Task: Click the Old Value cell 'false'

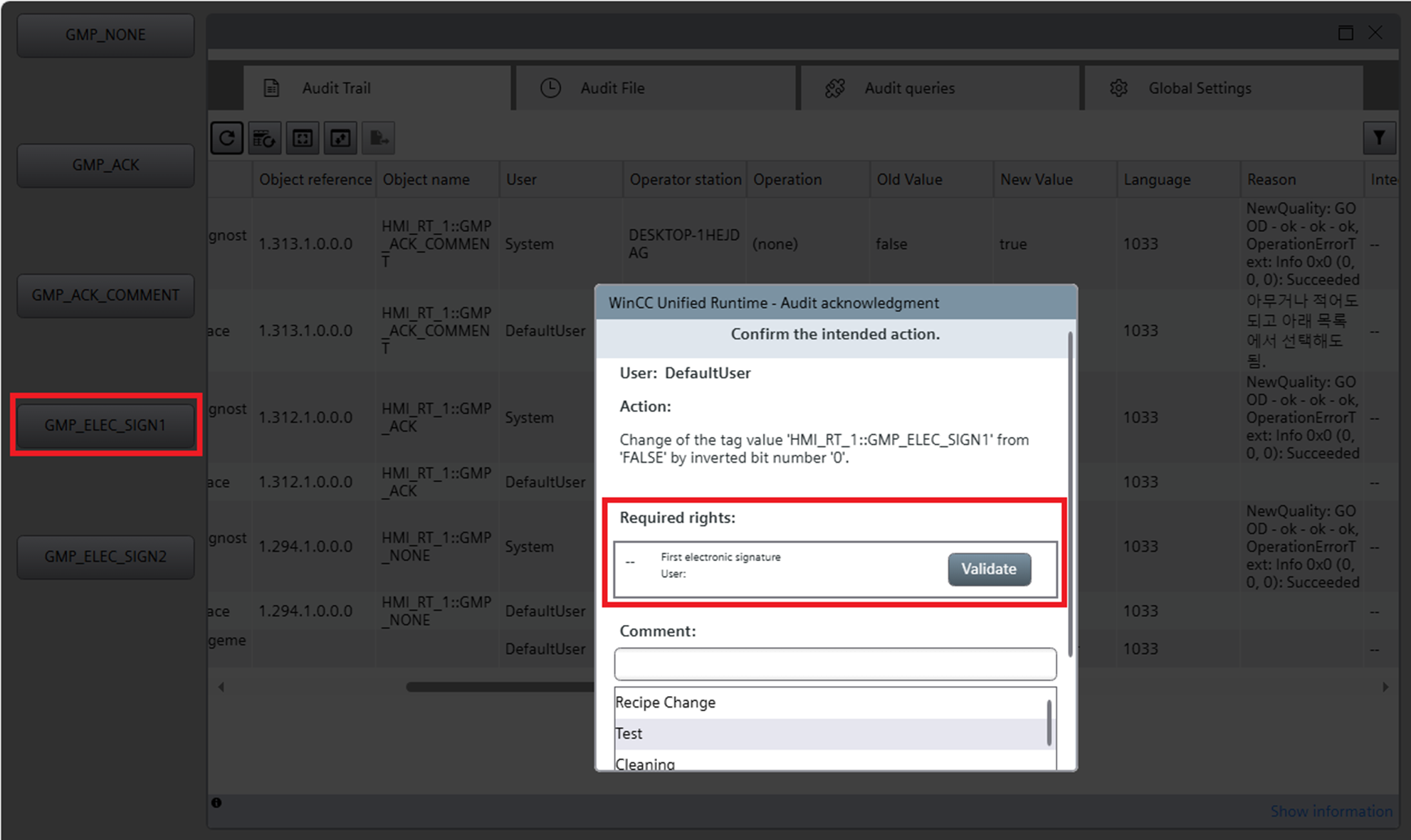Action: coord(931,243)
